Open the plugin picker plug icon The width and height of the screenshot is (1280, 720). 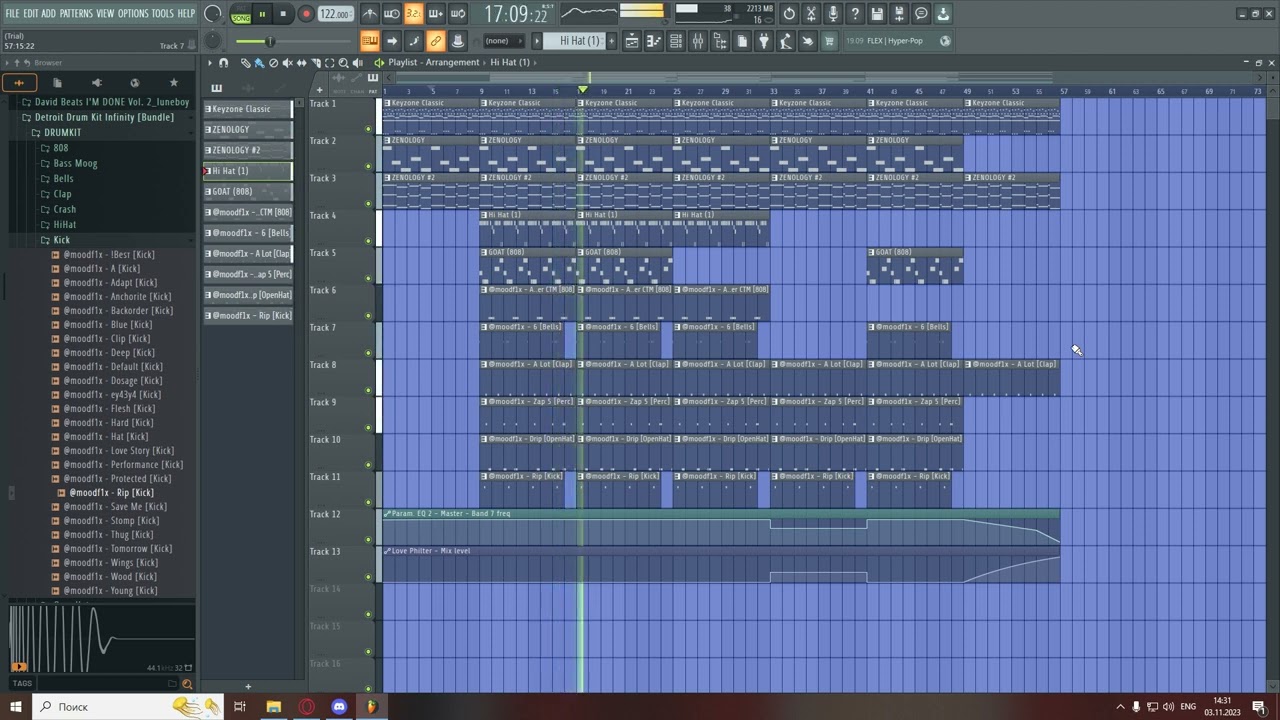tap(764, 41)
